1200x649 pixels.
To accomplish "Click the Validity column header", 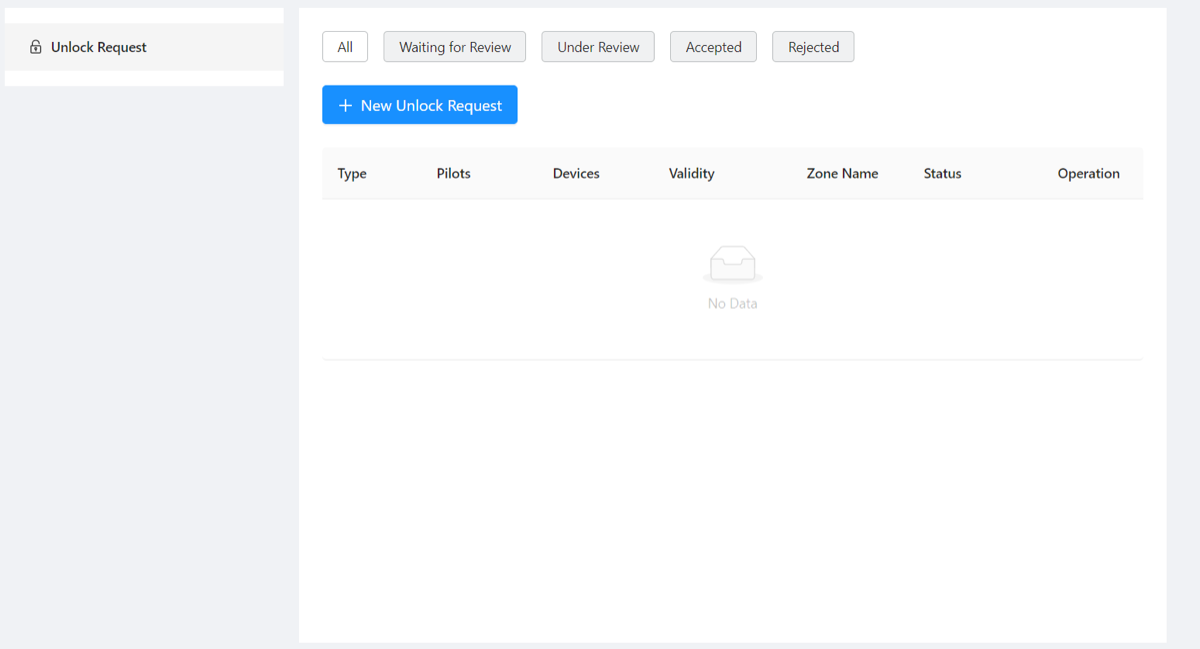I will click(x=692, y=173).
